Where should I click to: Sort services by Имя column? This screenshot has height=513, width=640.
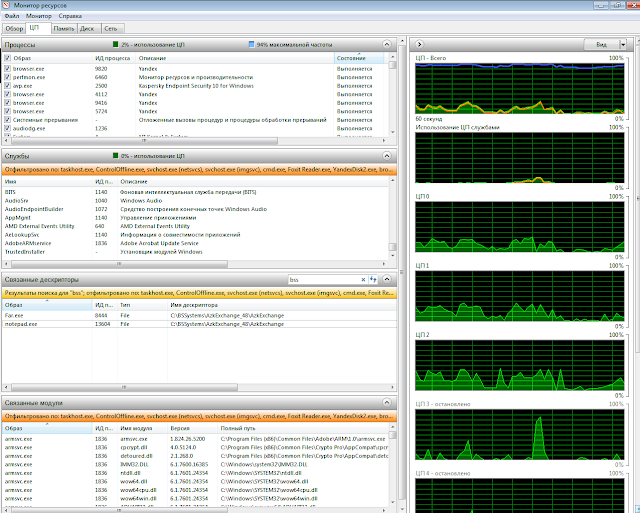47,182
